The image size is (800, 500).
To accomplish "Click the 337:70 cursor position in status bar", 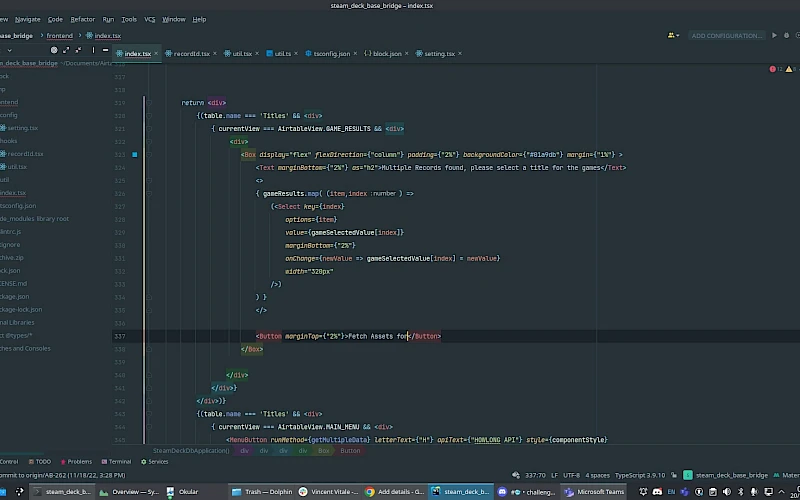I will click(x=535, y=476).
